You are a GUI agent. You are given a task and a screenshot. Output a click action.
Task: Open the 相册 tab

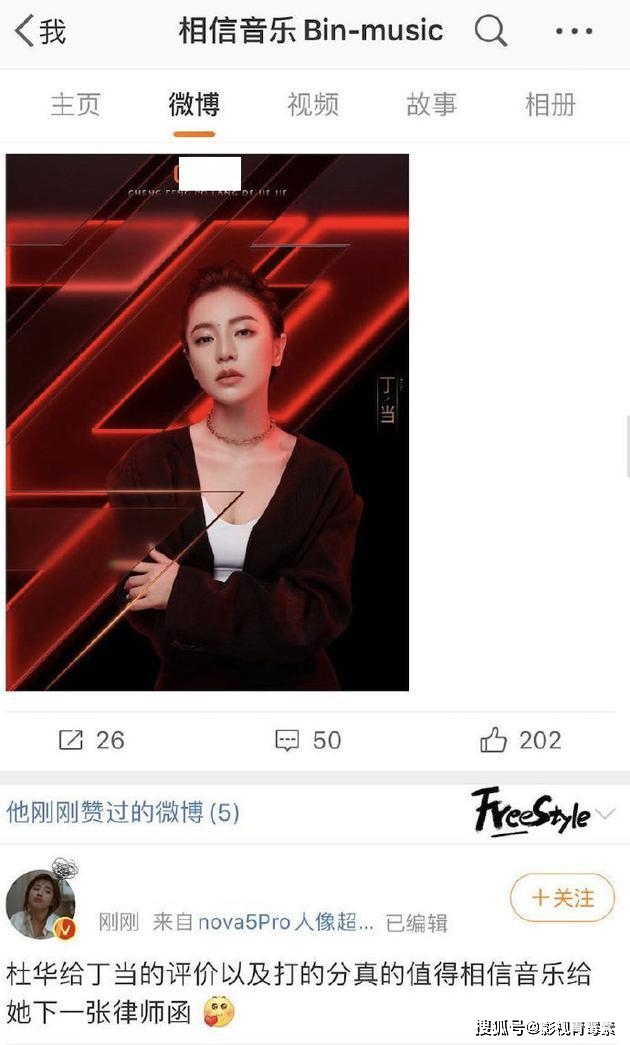click(550, 105)
